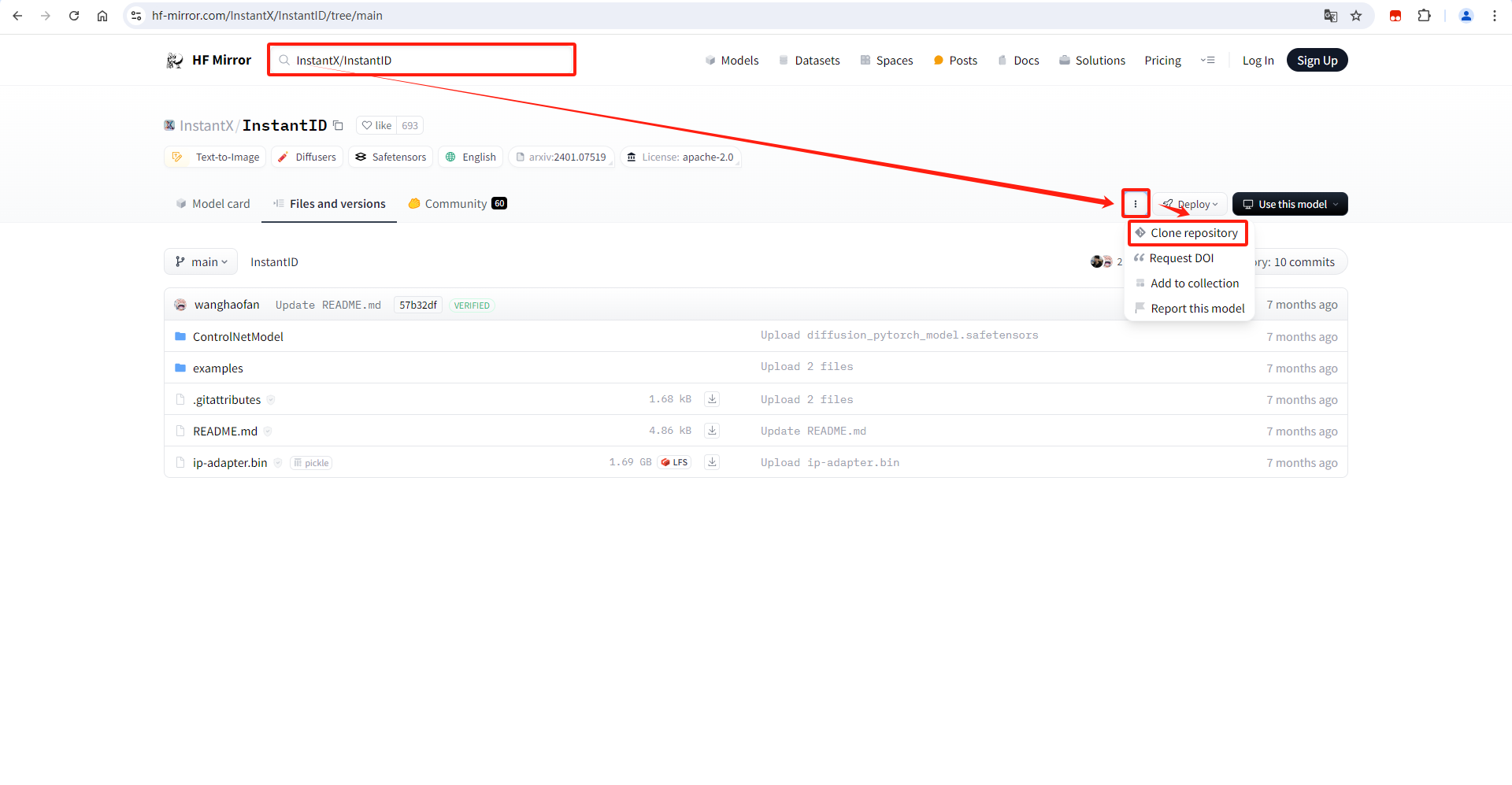Open the translate page icon
The width and height of the screenshot is (1512, 785).
(x=1331, y=16)
